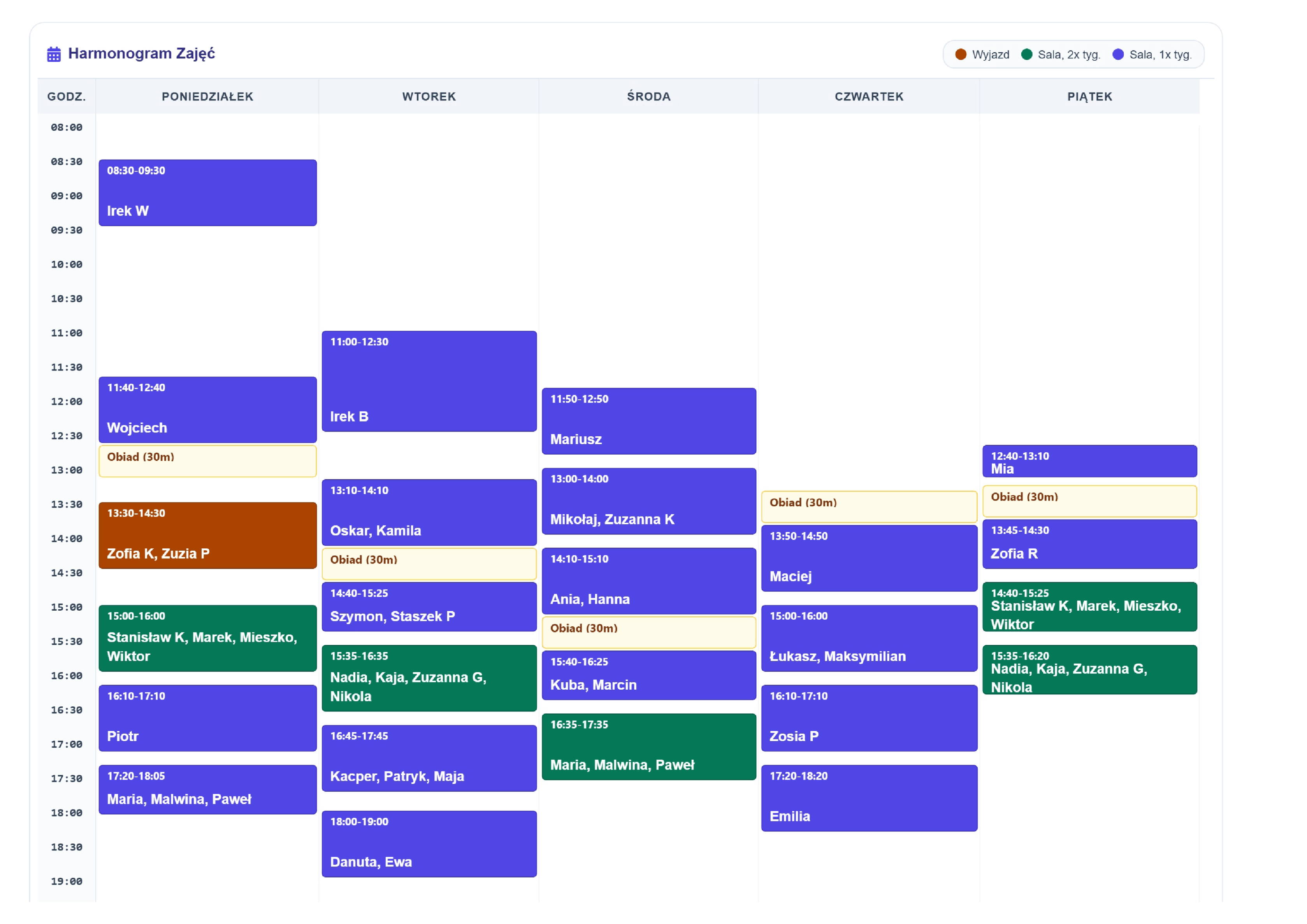Click the calendar icon beside Harmonogram Zajęć
Screen dimensions: 1307x924
click(x=53, y=54)
